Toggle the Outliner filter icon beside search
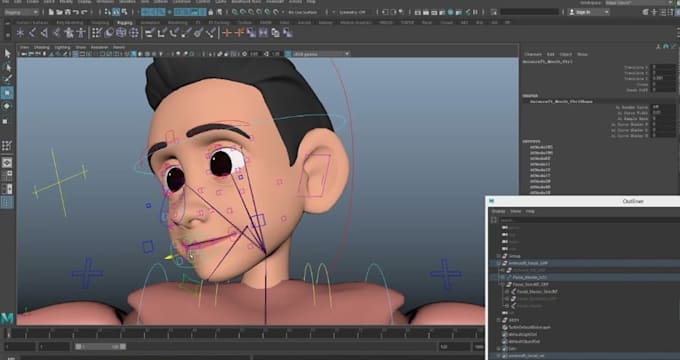Viewport: 680px width, 360px height. (494, 220)
